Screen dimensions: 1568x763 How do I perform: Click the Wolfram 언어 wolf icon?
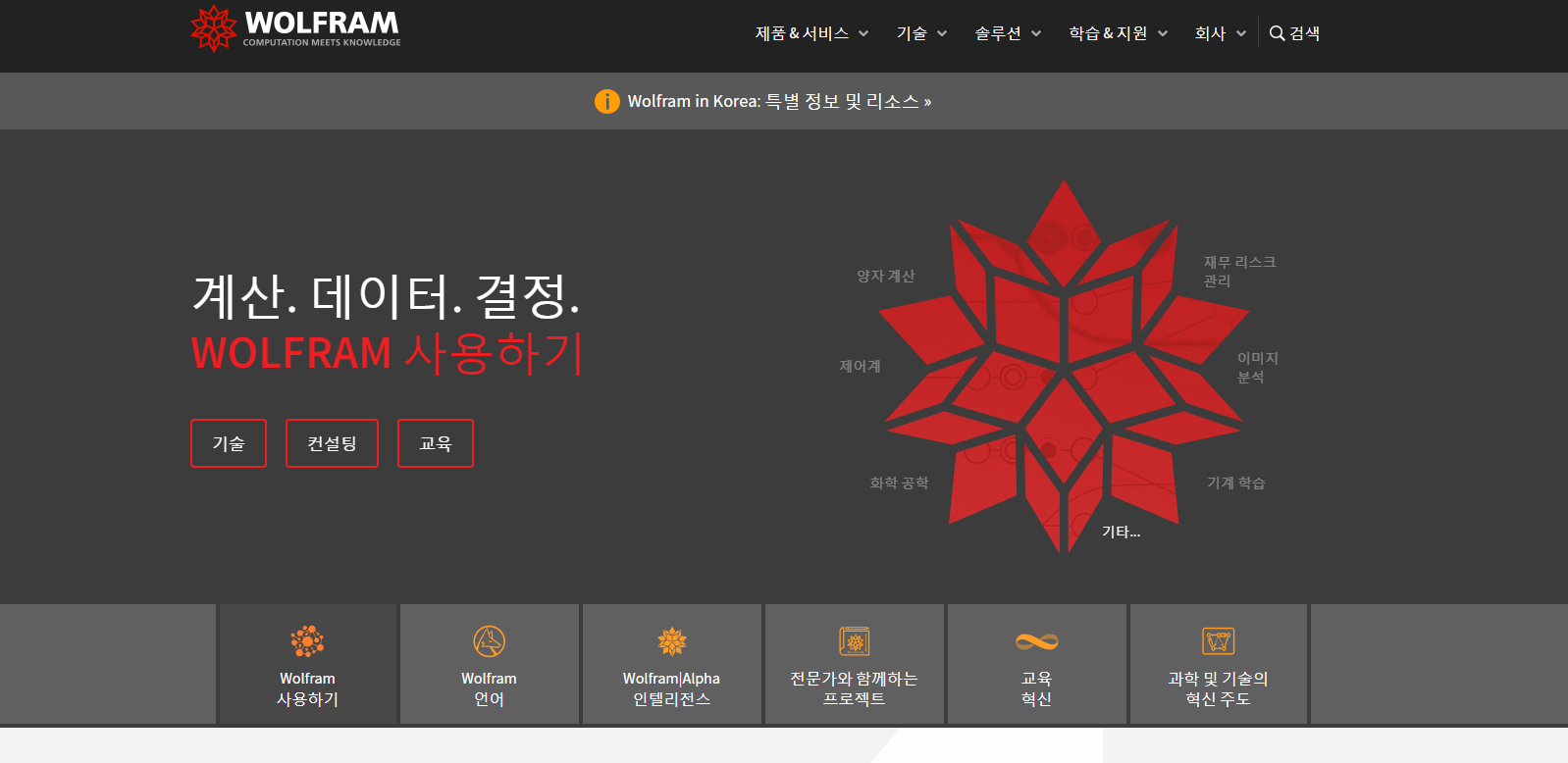click(x=489, y=641)
